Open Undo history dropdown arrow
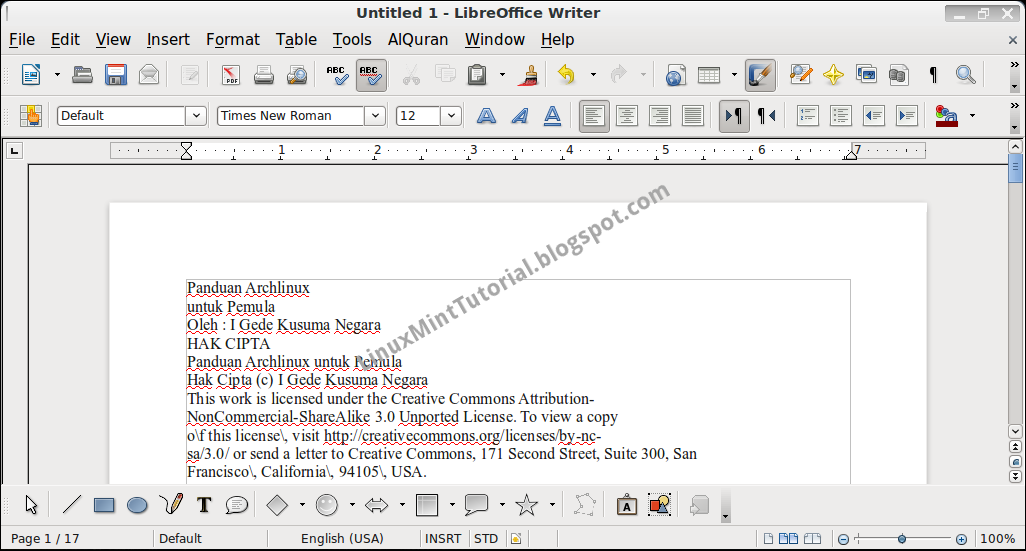 click(x=593, y=75)
